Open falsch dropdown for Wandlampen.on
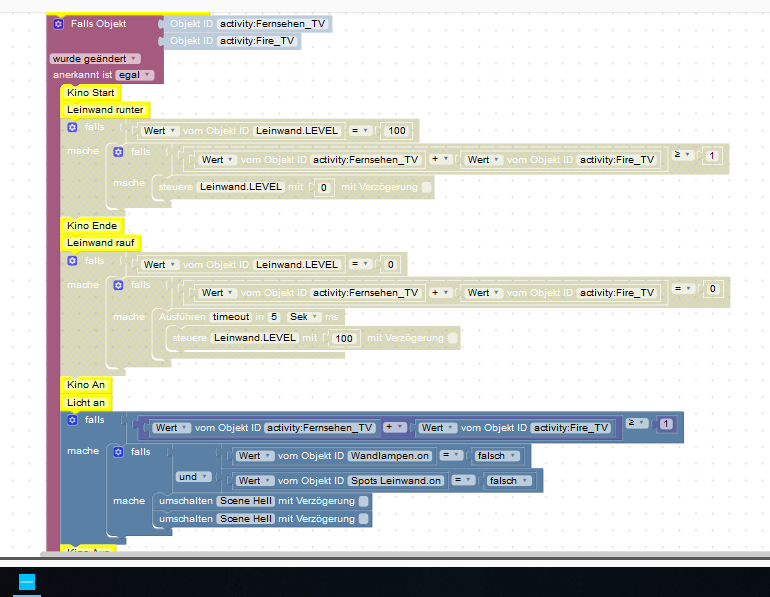This screenshot has width=770, height=597. (496, 456)
